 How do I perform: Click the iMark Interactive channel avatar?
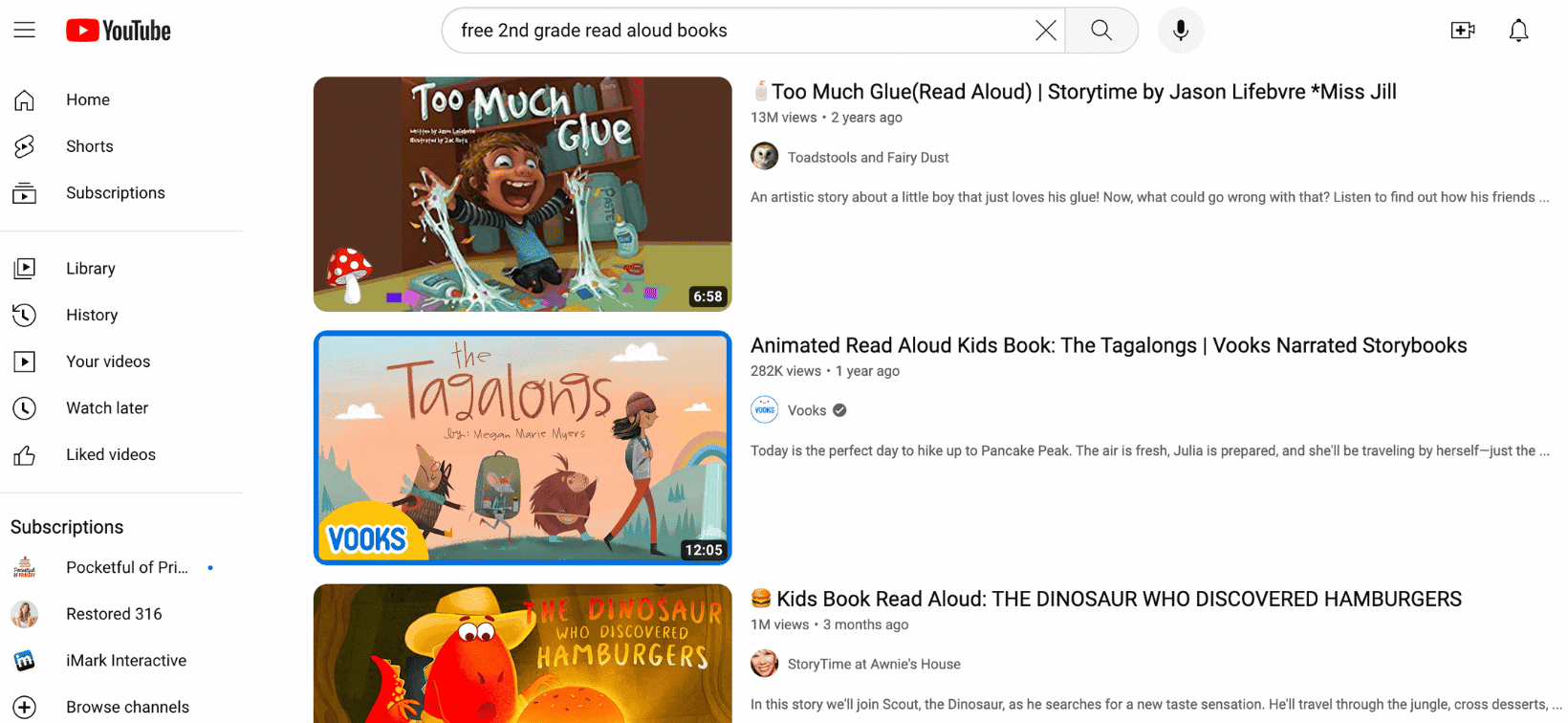[x=25, y=661]
